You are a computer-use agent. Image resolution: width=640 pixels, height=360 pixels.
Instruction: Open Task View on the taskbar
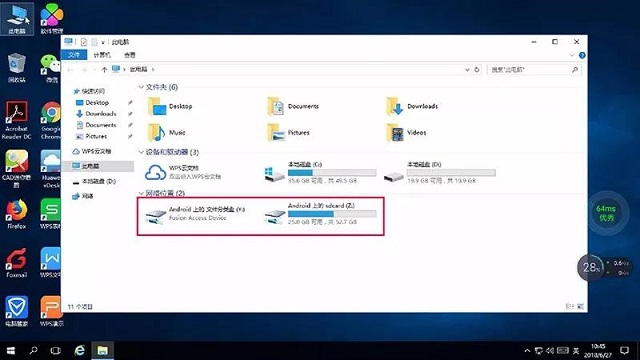point(56,351)
